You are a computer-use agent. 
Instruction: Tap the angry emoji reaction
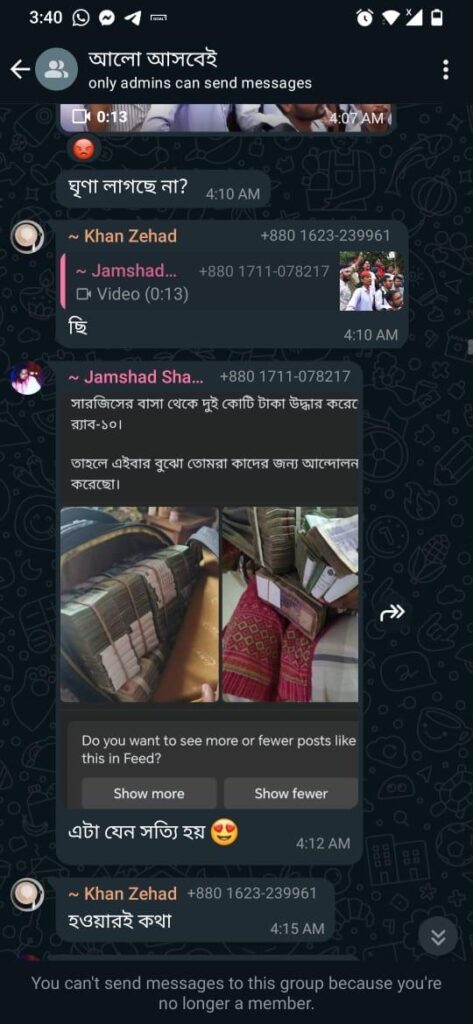click(83, 150)
